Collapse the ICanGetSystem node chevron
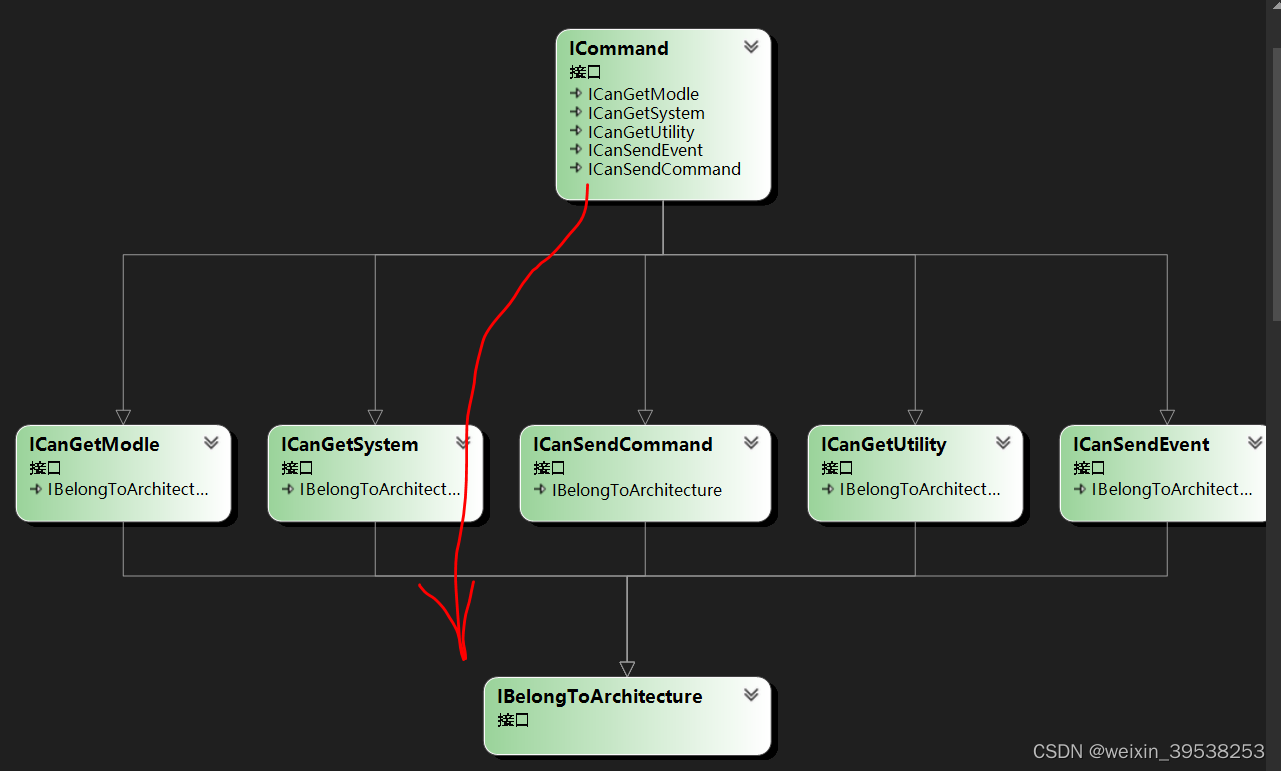 (463, 442)
